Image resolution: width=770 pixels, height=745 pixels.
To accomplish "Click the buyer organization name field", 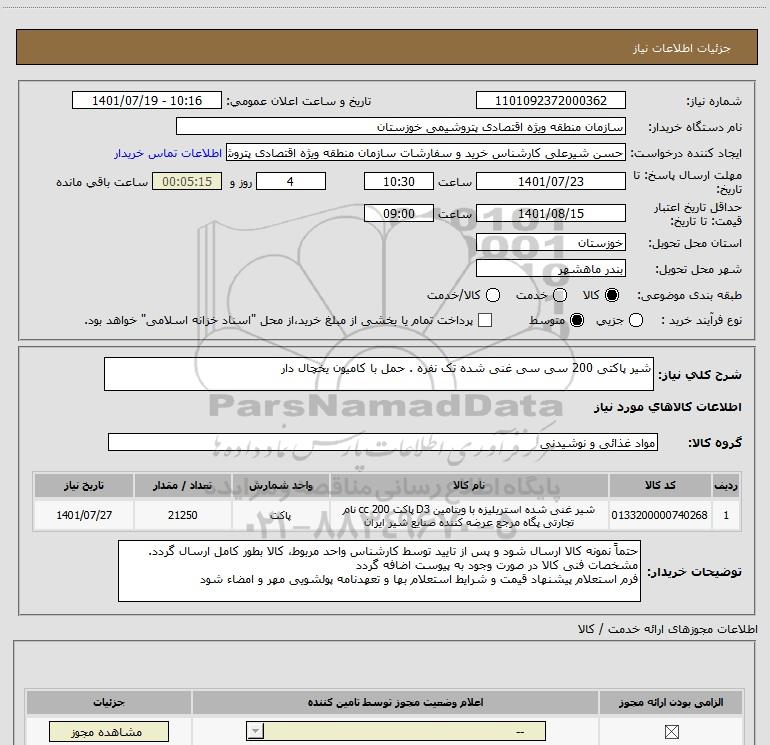I will [401, 127].
